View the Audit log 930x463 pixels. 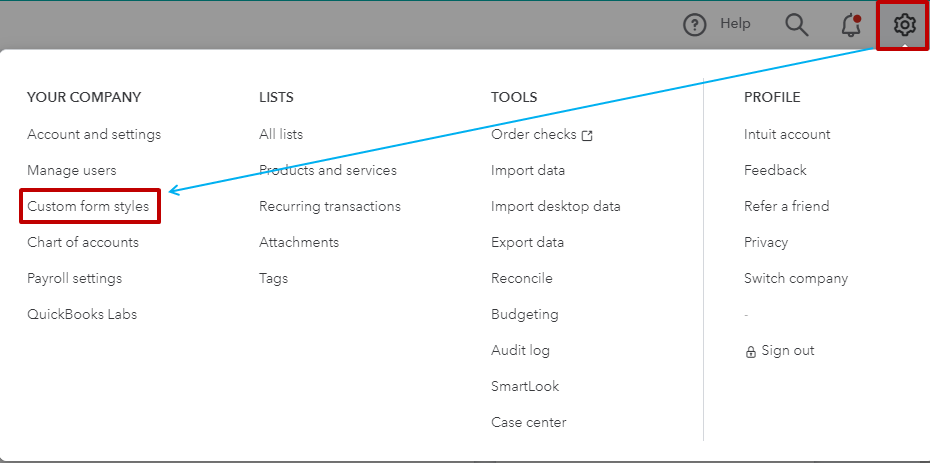click(x=520, y=350)
